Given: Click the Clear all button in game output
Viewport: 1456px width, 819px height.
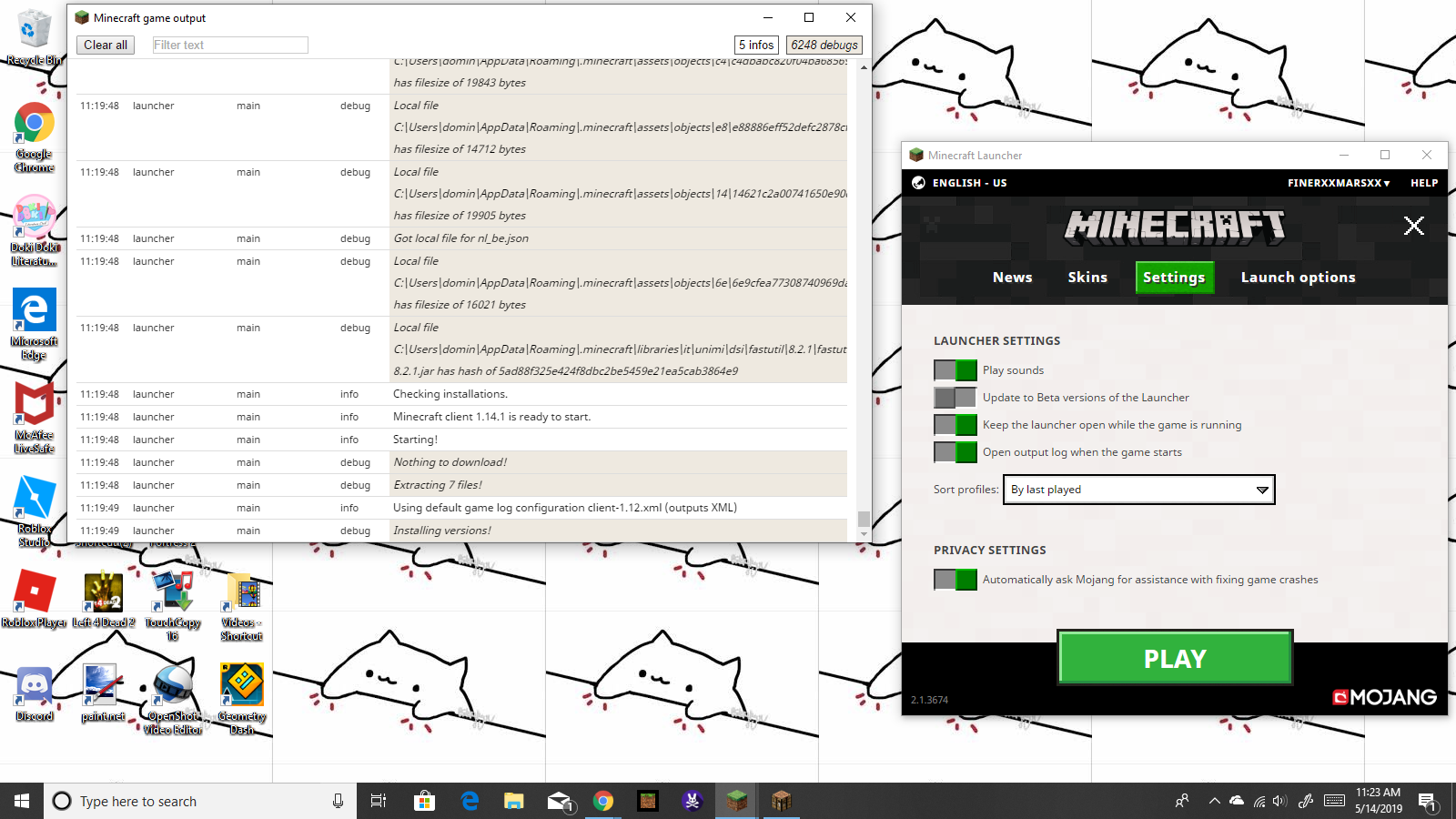Looking at the screenshot, I should 106,45.
